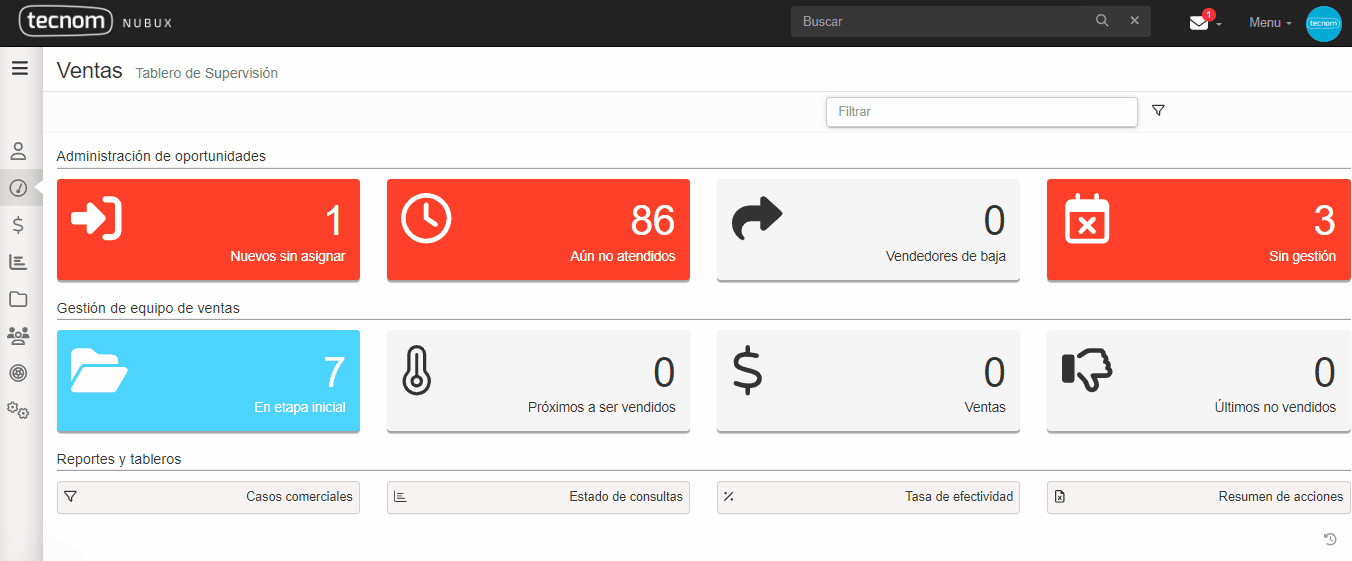Open the Ventas card label
The height and width of the screenshot is (561, 1352).
coord(985,407)
